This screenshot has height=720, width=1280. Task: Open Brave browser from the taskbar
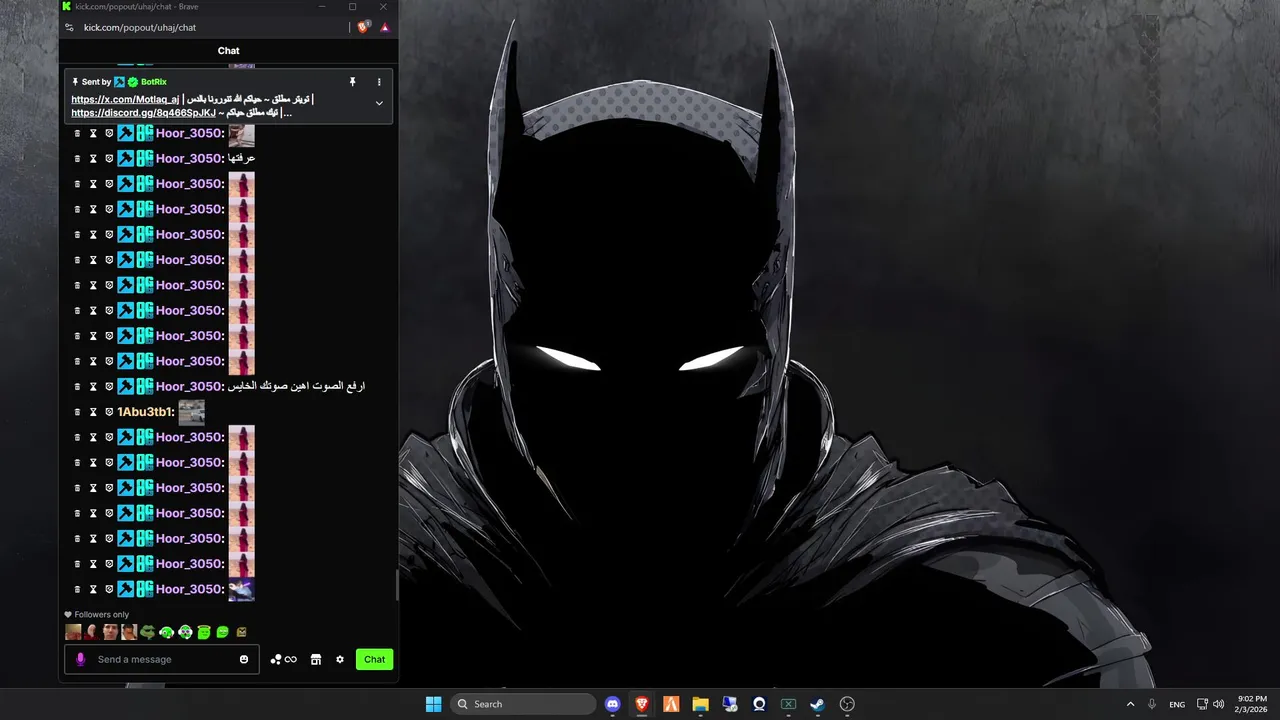642,704
